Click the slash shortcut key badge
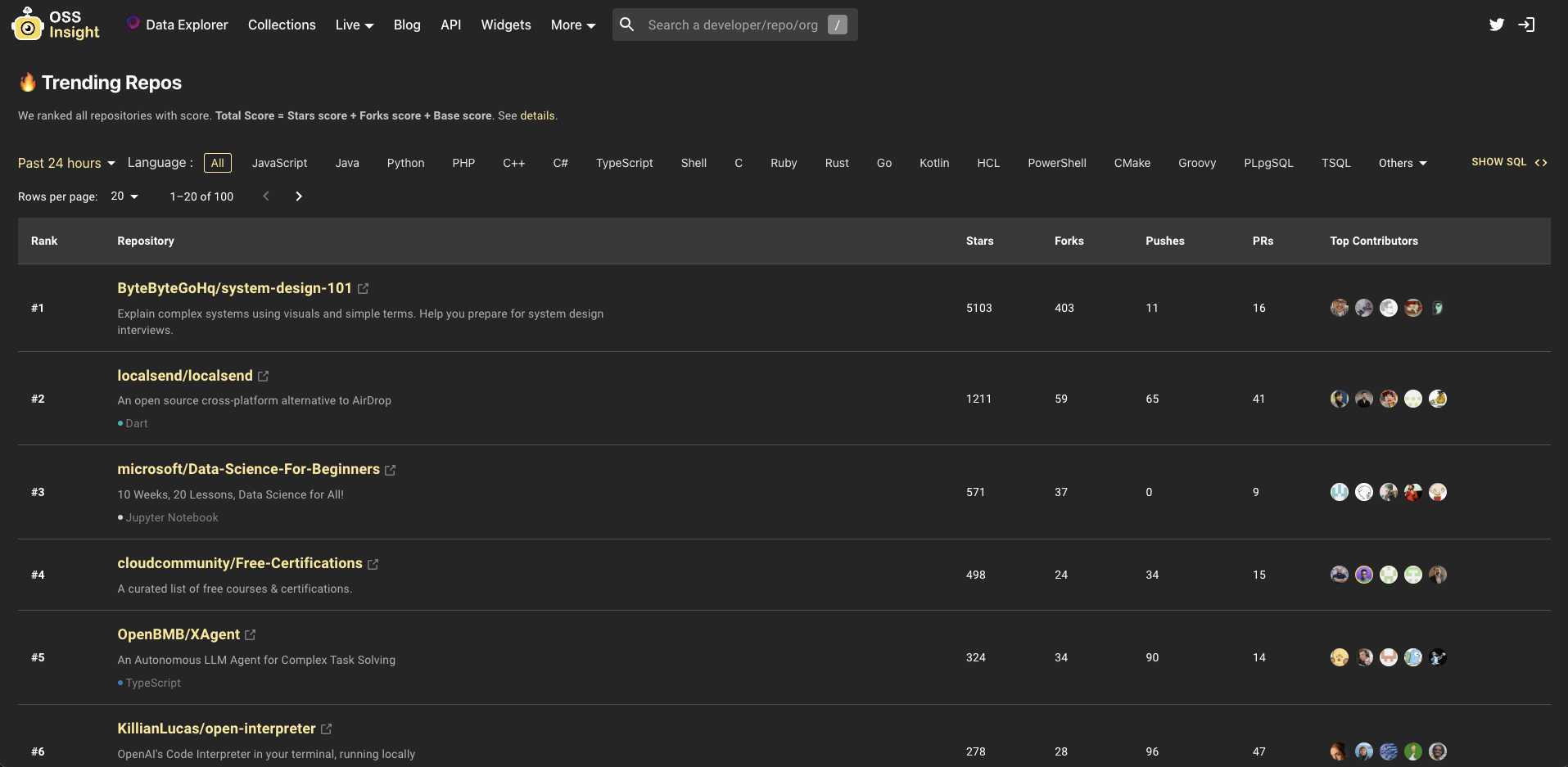 coord(837,25)
